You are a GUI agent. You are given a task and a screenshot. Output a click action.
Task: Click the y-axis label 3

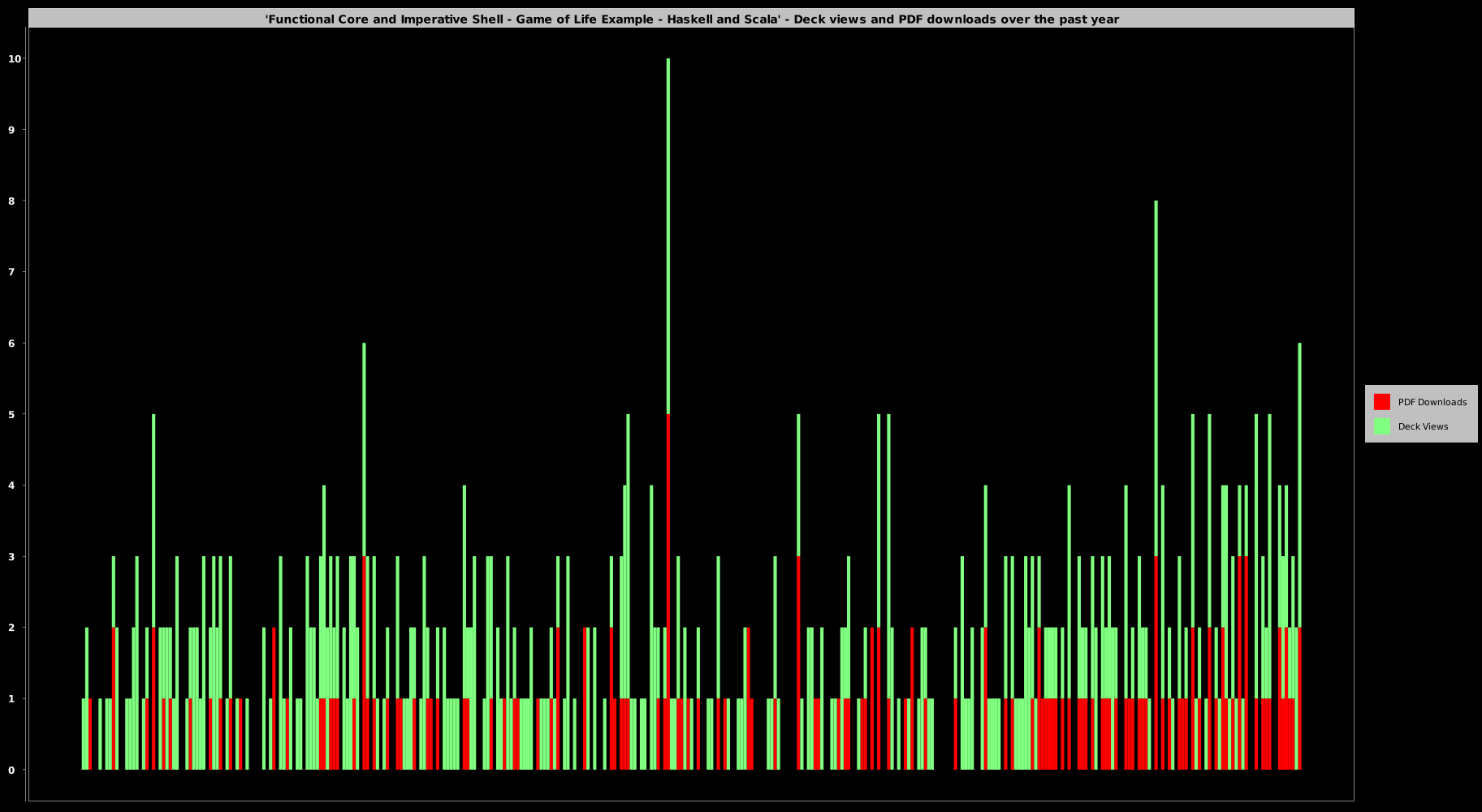[11, 556]
